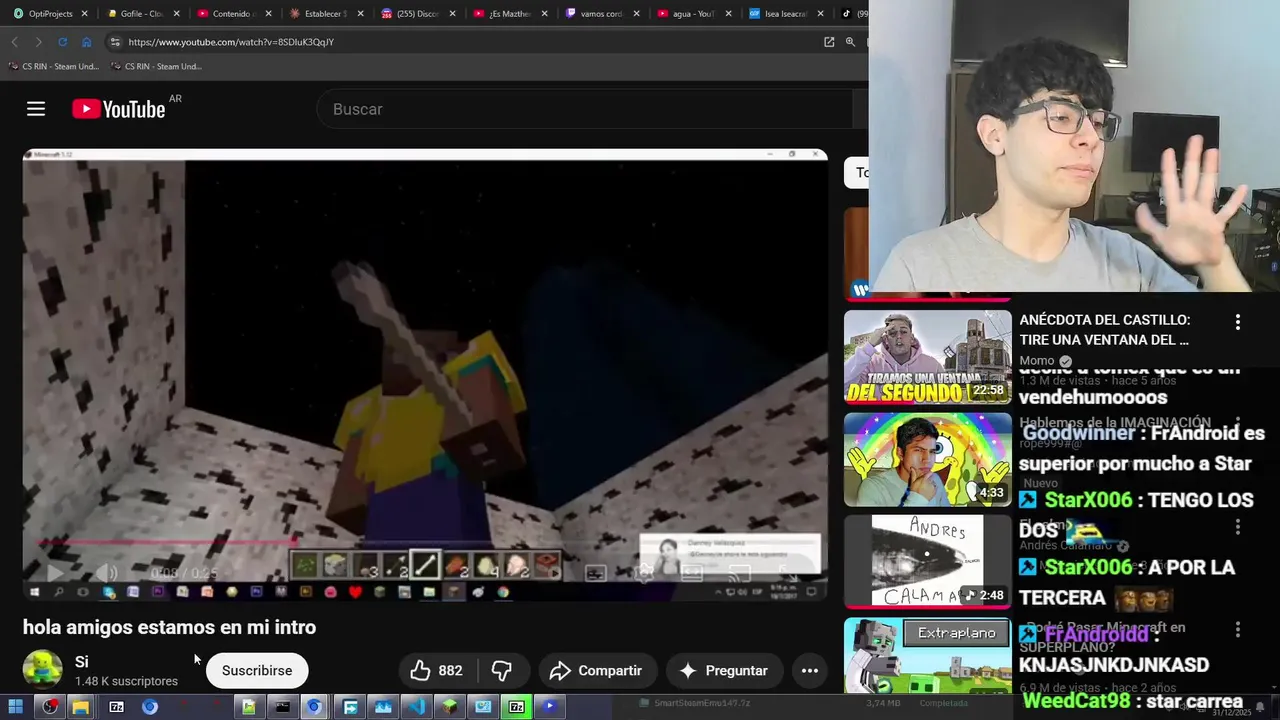1280x720 pixels.
Task: Open options menu for Andrés Calamaro video
Action: [1238, 526]
